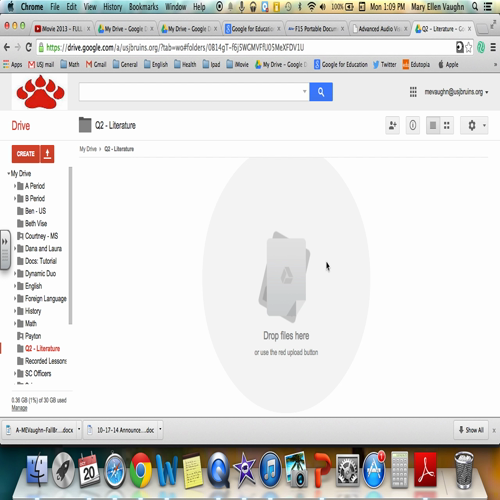
Task: Expand the Foreign Language folder
Action: [x=15, y=298]
